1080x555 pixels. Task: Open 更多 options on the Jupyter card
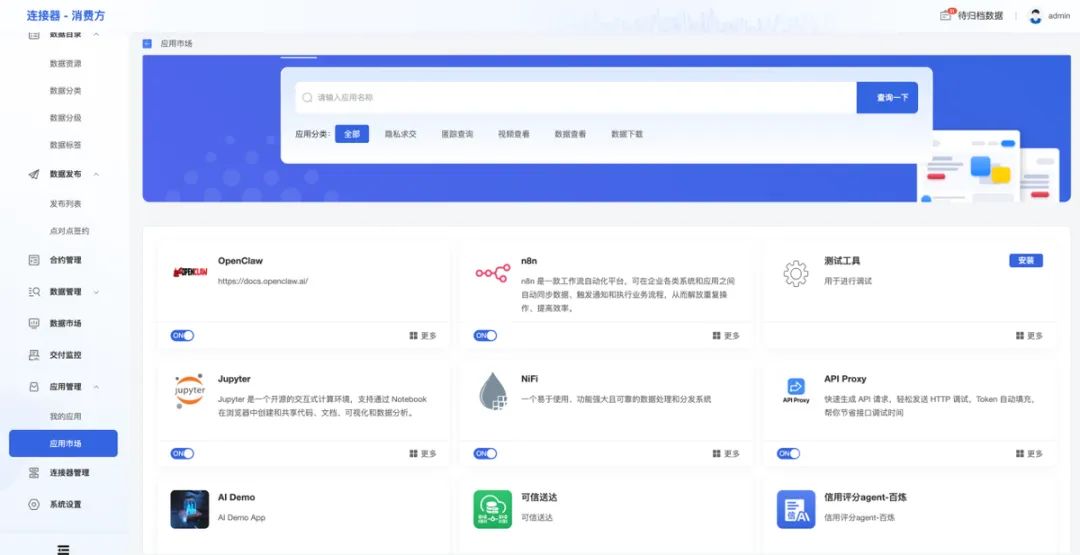click(423, 454)
